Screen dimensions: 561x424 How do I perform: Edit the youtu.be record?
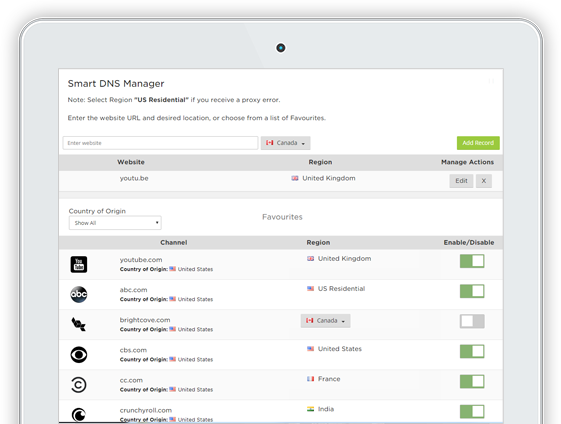tap(461, 181)
